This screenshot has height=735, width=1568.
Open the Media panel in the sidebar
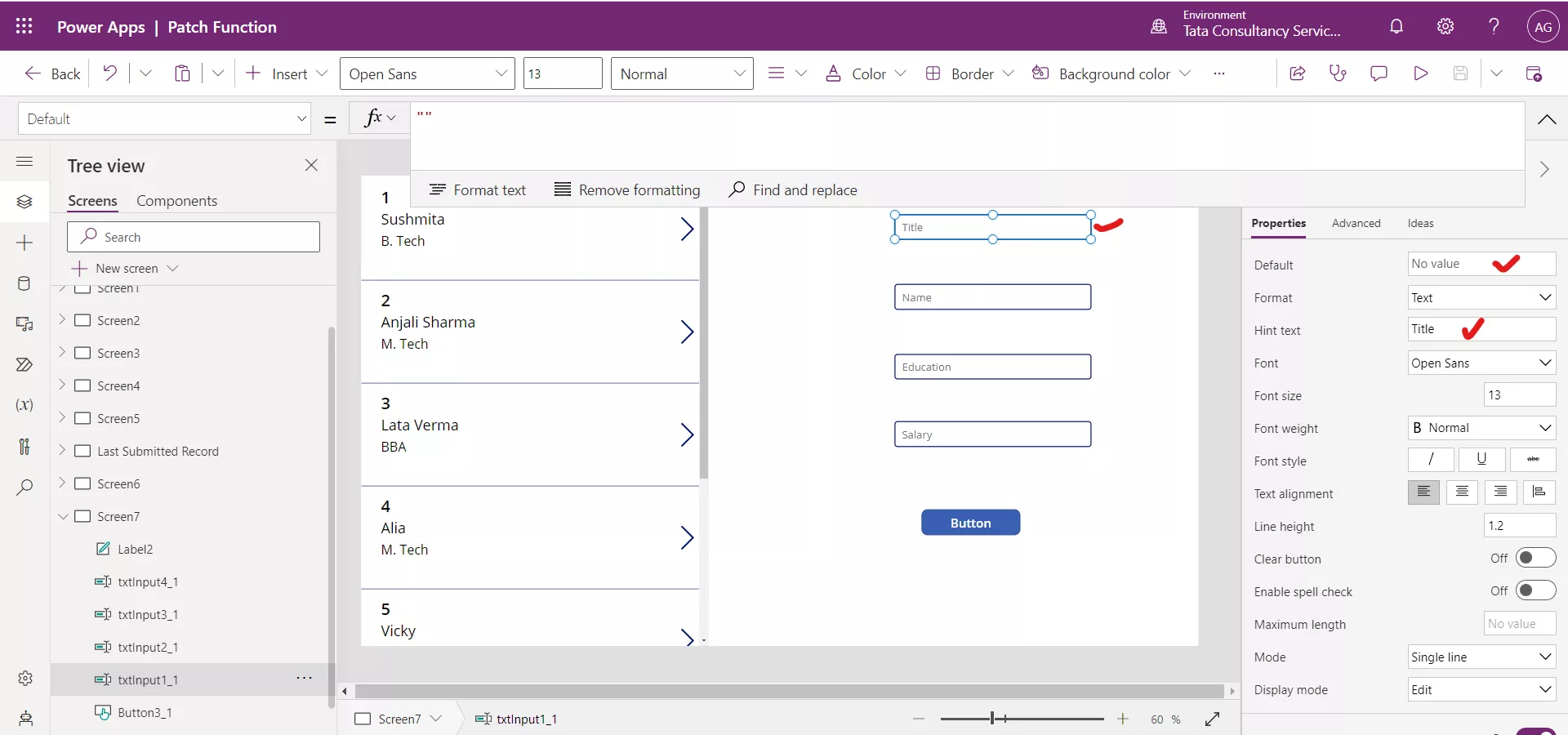[24, 324]
